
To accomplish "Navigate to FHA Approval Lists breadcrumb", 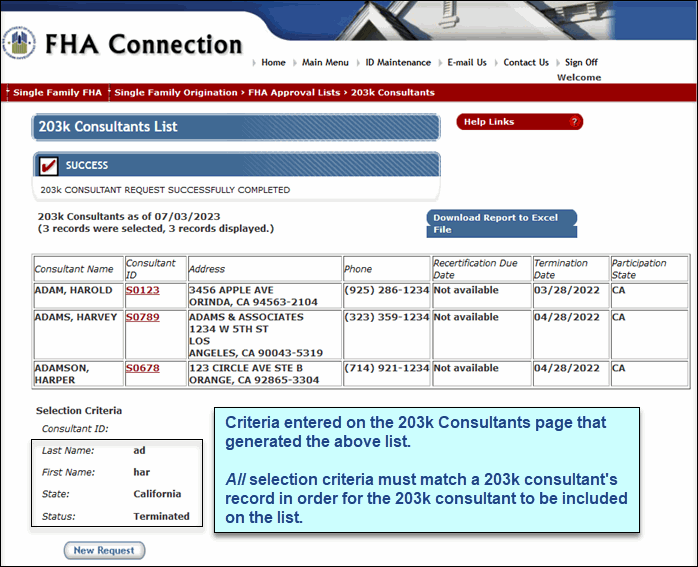I will coord(294,93).
